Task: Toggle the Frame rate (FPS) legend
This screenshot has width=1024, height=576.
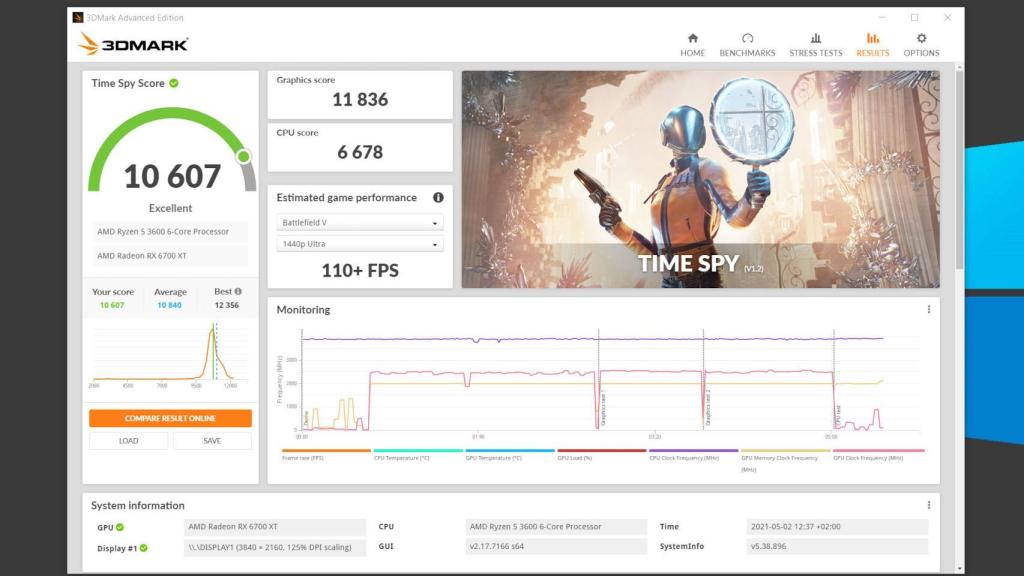Action: pos(326,455)
